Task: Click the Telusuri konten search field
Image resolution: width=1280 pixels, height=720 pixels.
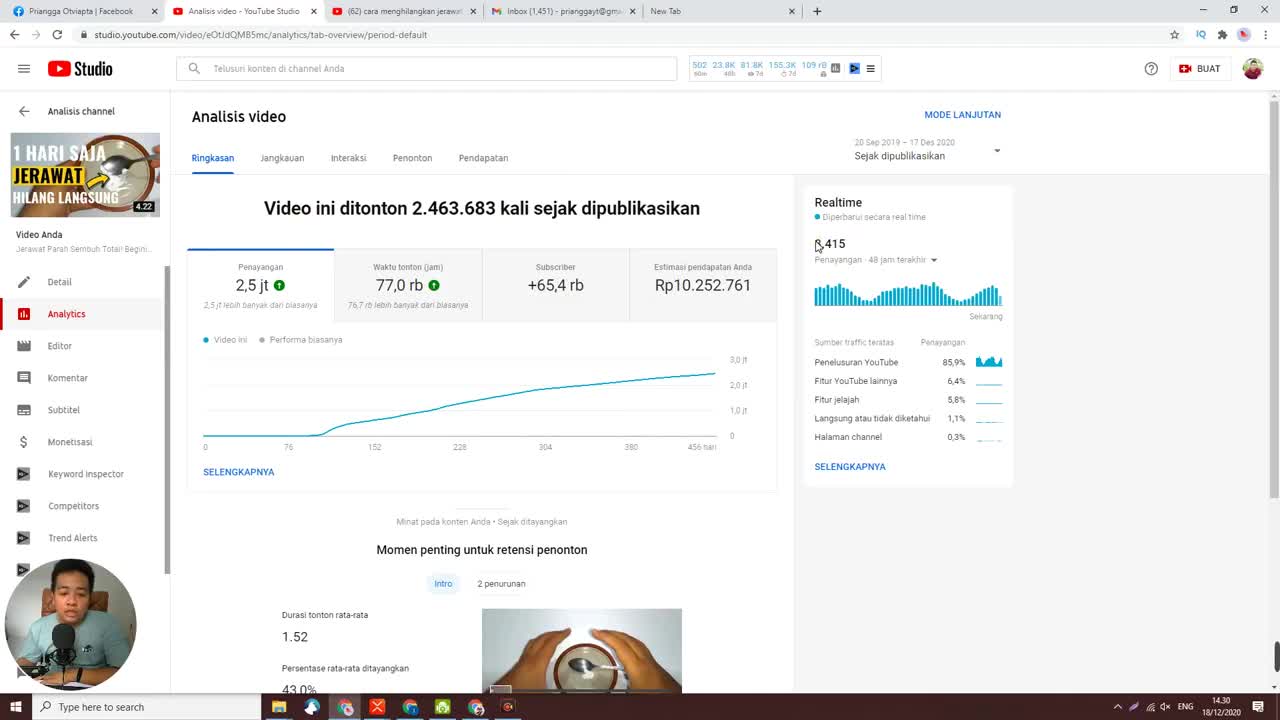Action: 427,69
